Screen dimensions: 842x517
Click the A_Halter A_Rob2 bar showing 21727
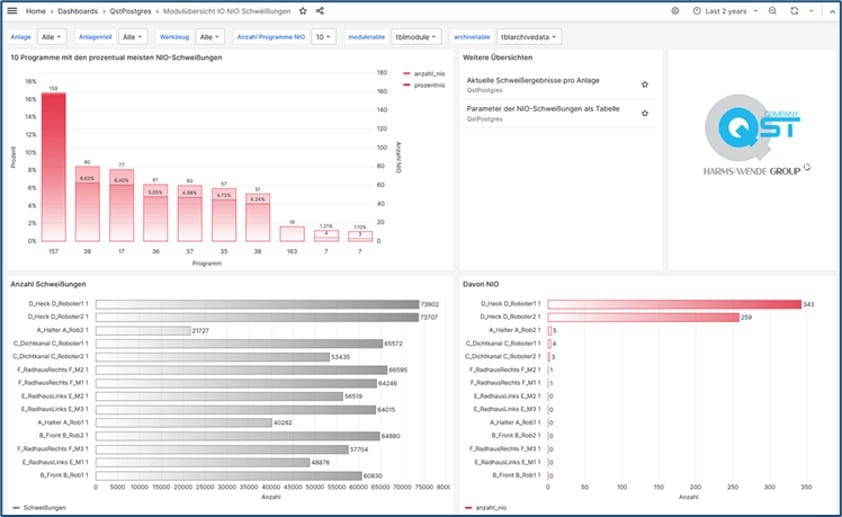point(143,331)
